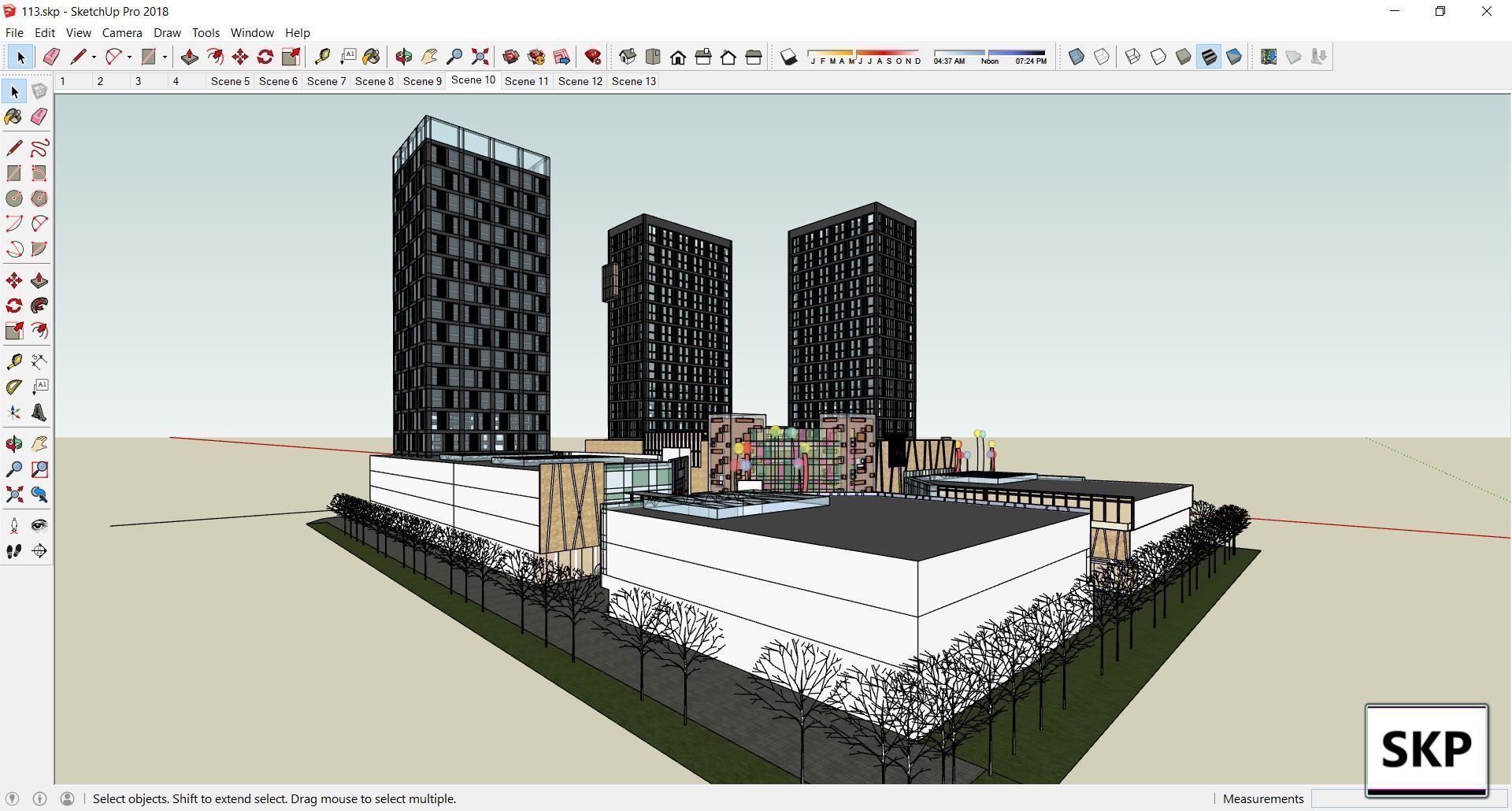
Task: Toggle Shaded With Textures style
Action: click(1209, 57)
